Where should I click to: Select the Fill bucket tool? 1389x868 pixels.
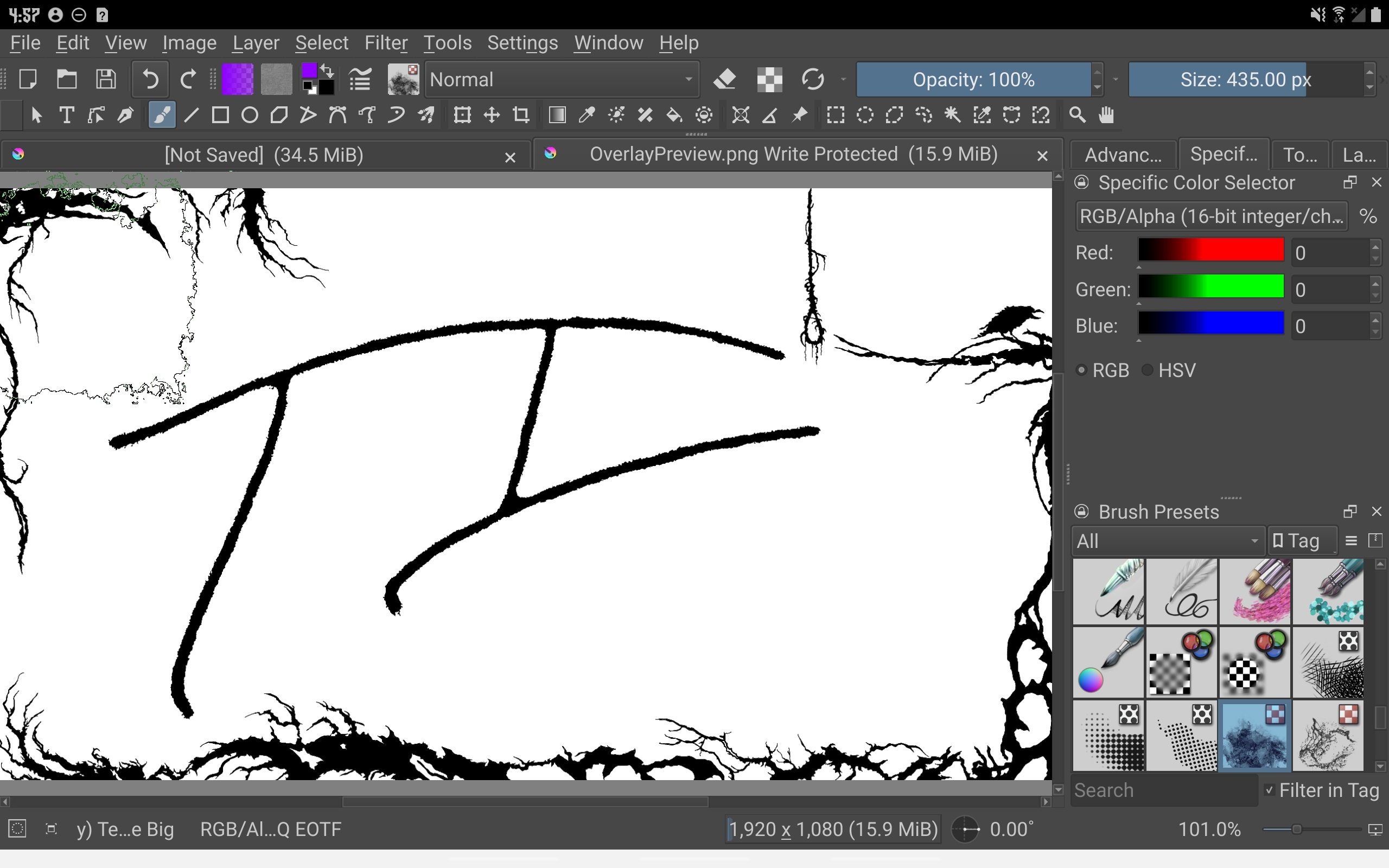pyautogui.click(x=674, y=116)
